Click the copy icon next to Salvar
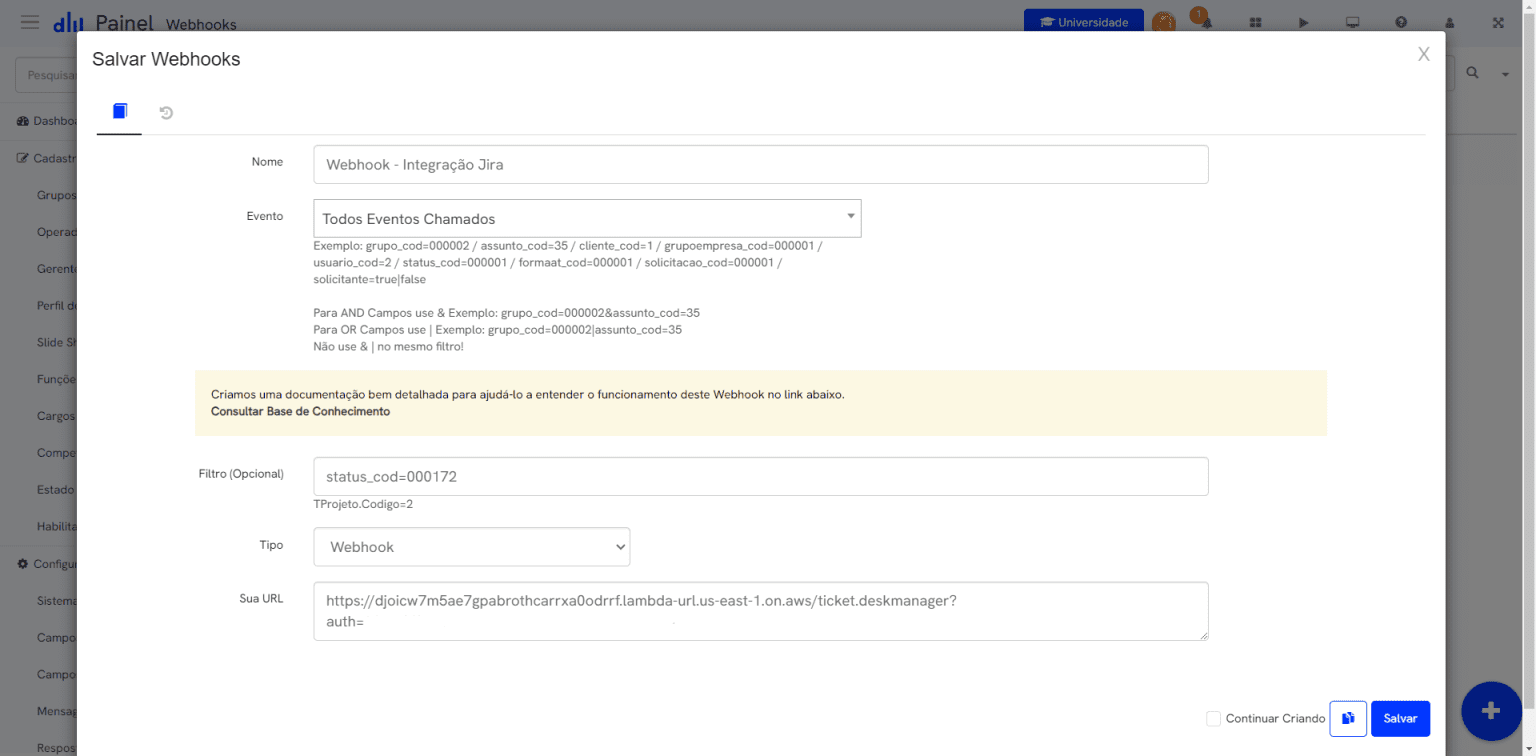The width and height of the screenshot is (1536, 756). tap(1347, 718)
